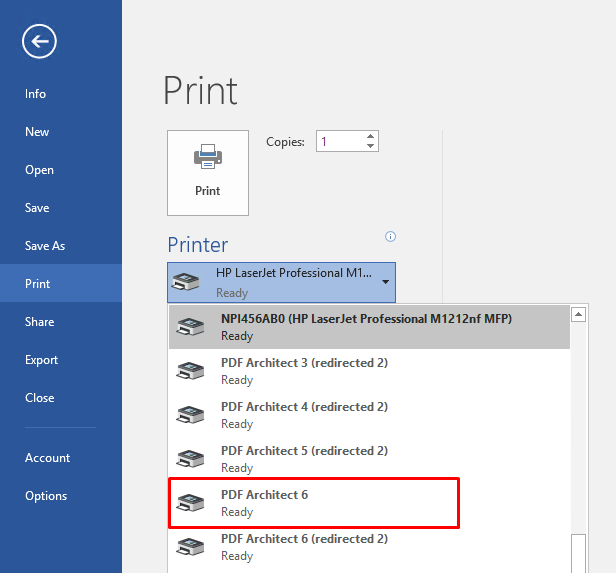The image size is (616, 573).
Task: Select NPI456AB0 HP LaserJet Professional printer
Action: 369,327
